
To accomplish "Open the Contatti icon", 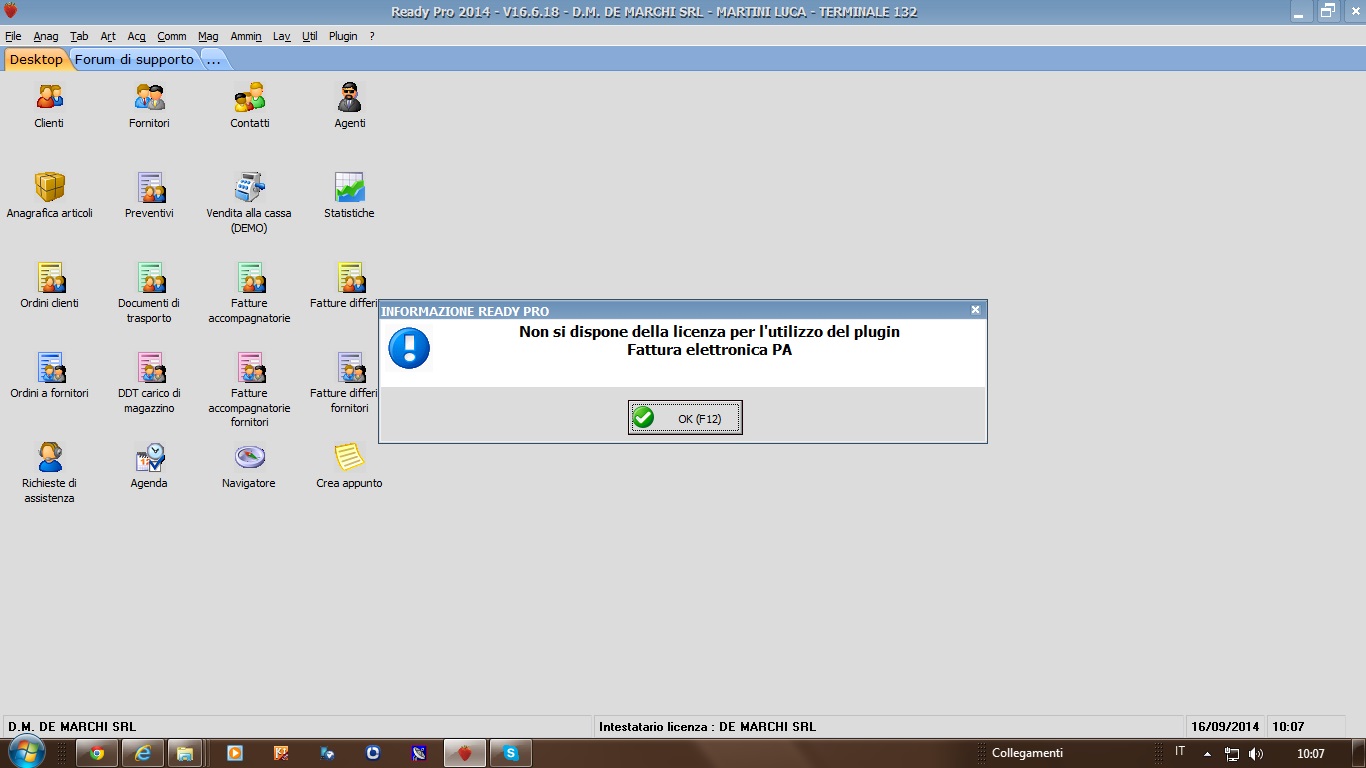I will (x=250, y=97).
